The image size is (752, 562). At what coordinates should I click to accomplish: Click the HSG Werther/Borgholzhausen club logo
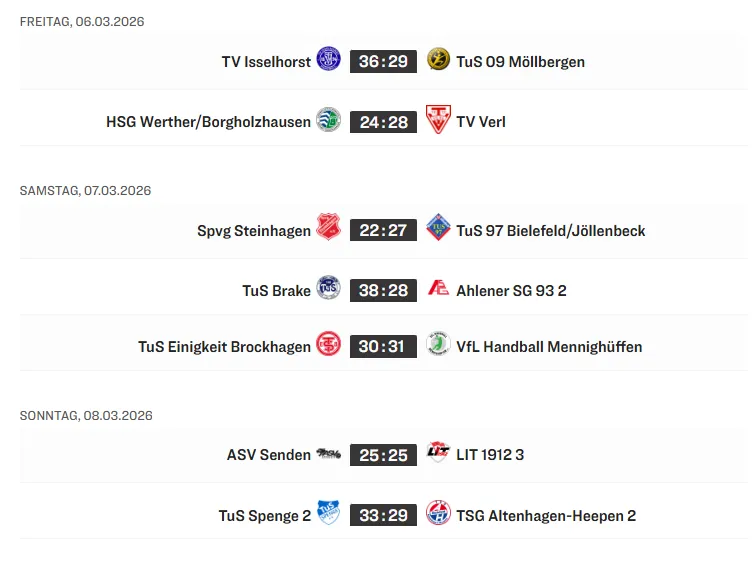click(328, 121)
